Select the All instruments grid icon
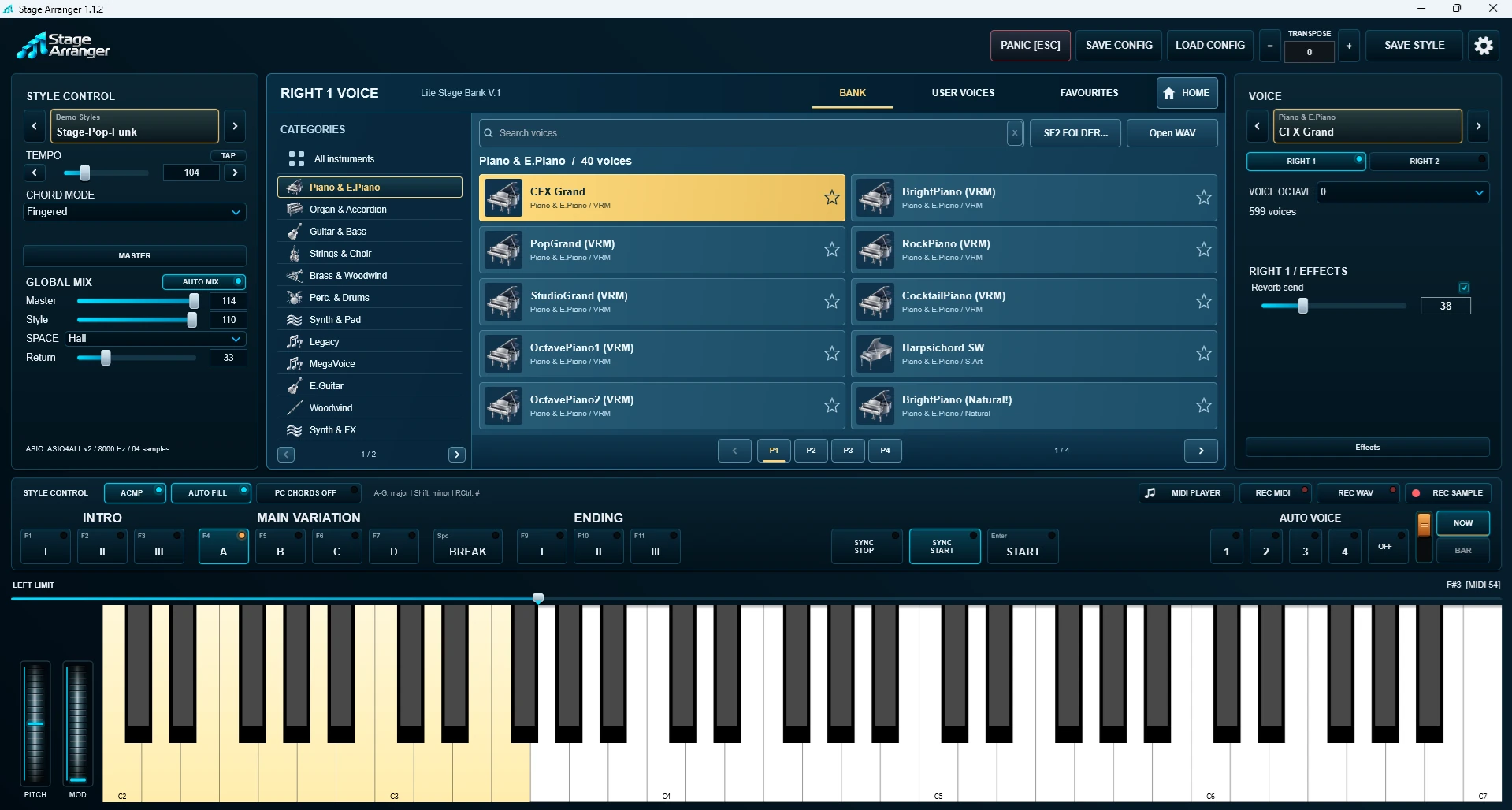This screenshot has height=810, width=1512. (296, 159)
